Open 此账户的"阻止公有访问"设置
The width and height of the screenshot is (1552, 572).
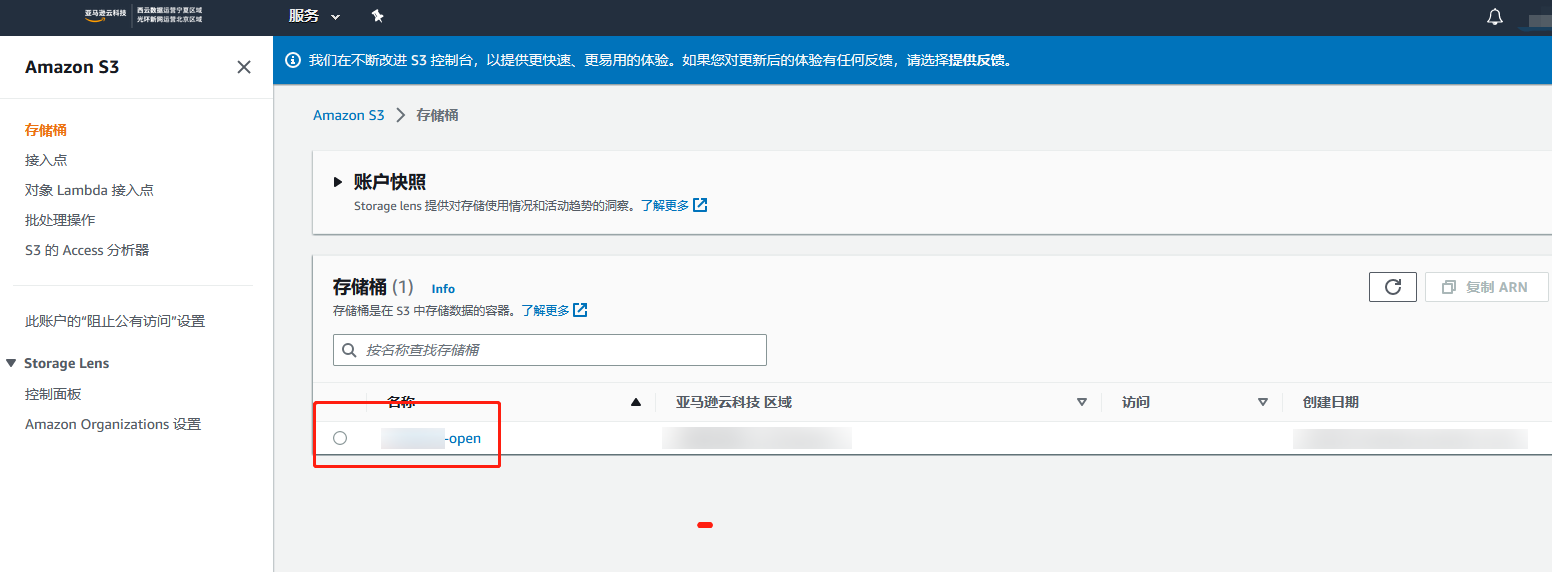(115, 321)
